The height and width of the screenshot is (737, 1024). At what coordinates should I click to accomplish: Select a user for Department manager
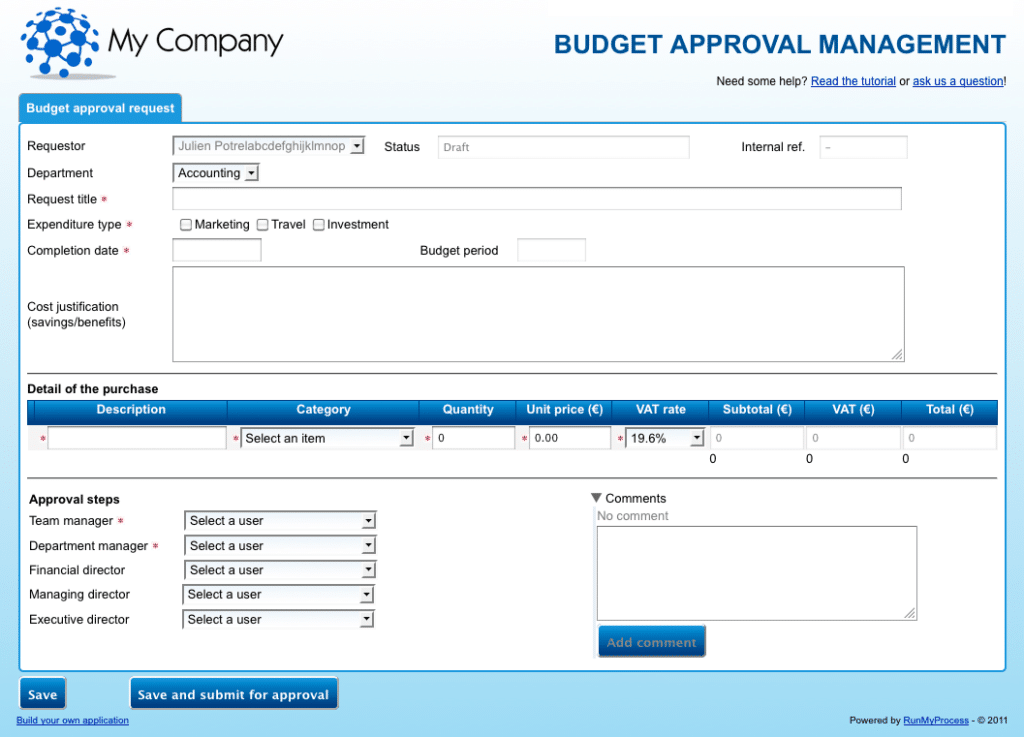tap(280, 545)
